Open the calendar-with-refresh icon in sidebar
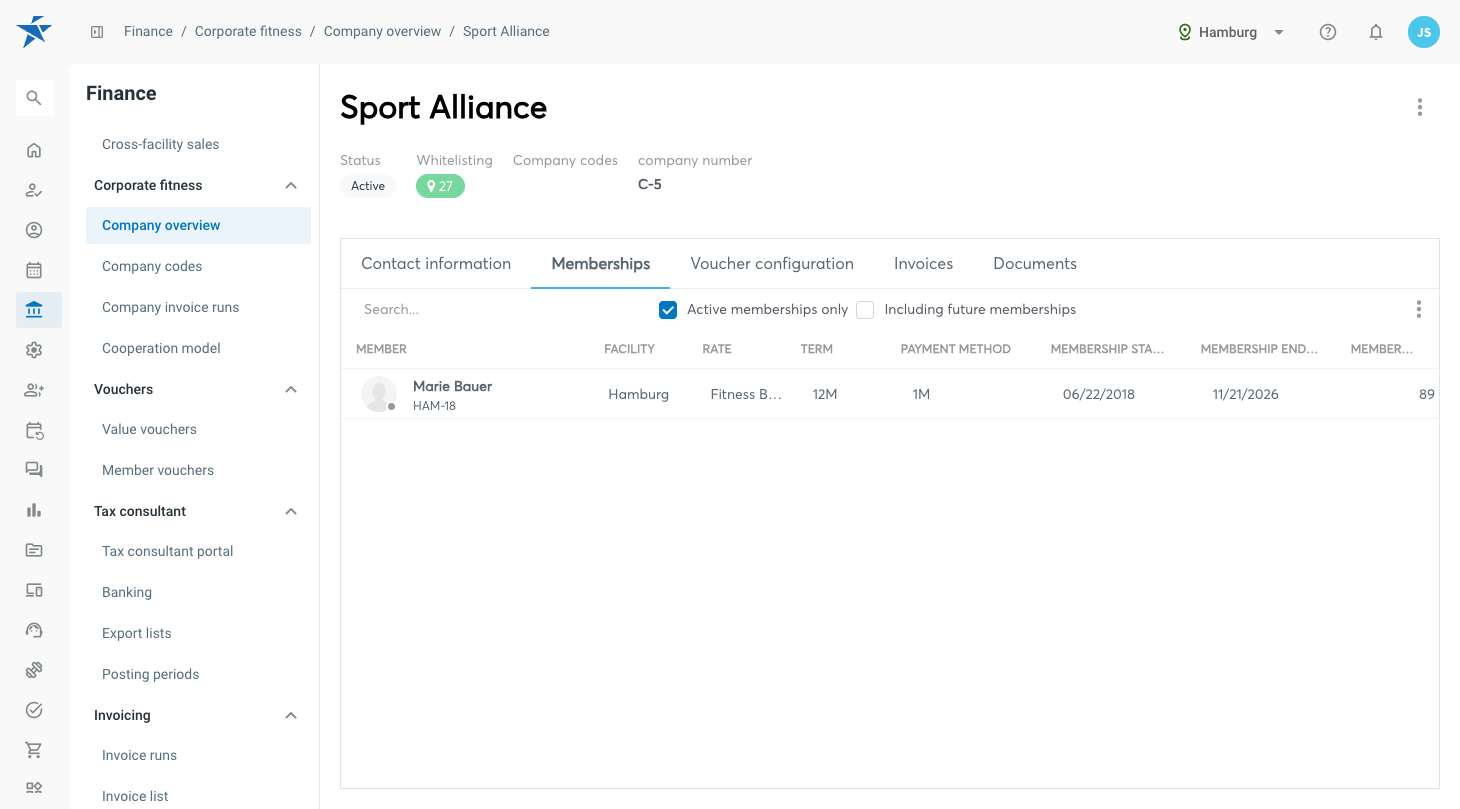The width and height of the screenshot is (1460, 809). pyautogui.click(x=34, y=430)
